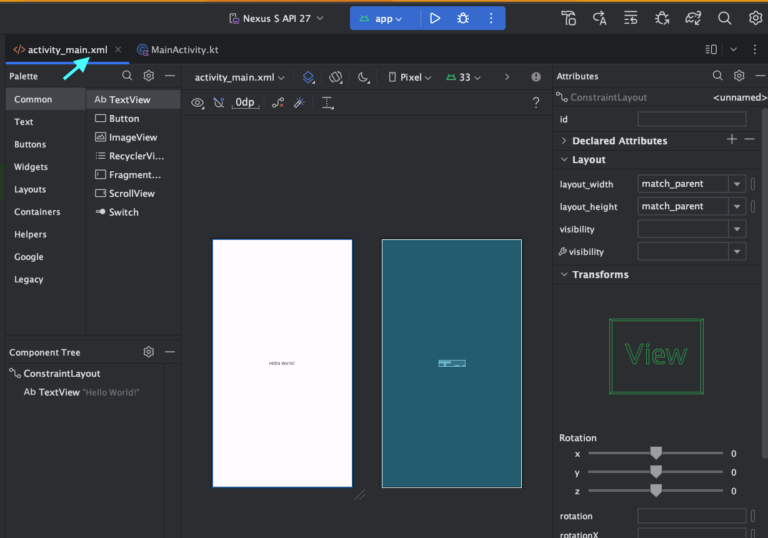Select ImageView in the palette list
768x538 pixels.
point(126,137)
